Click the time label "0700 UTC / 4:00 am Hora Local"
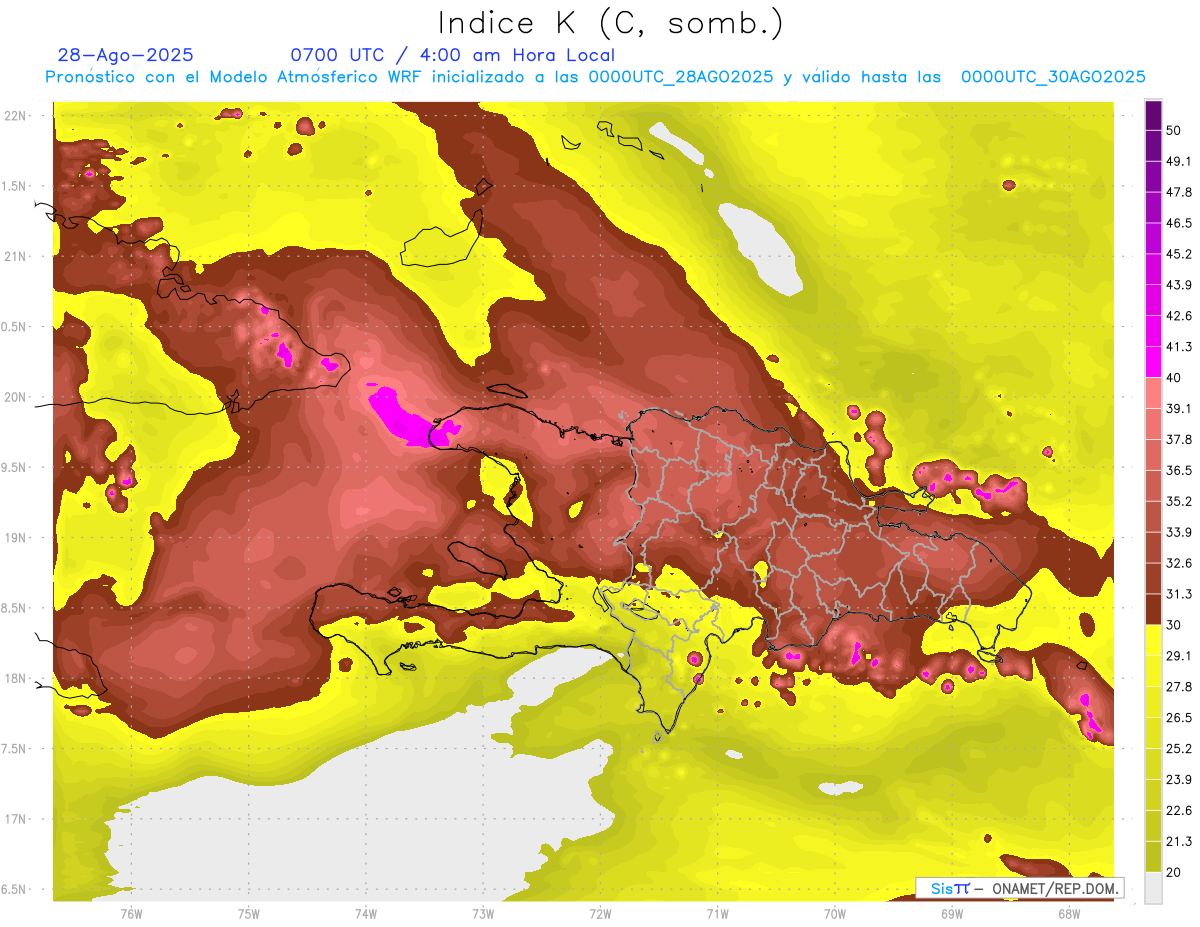This screenshot has height=927, width=1200. (453, 55)
